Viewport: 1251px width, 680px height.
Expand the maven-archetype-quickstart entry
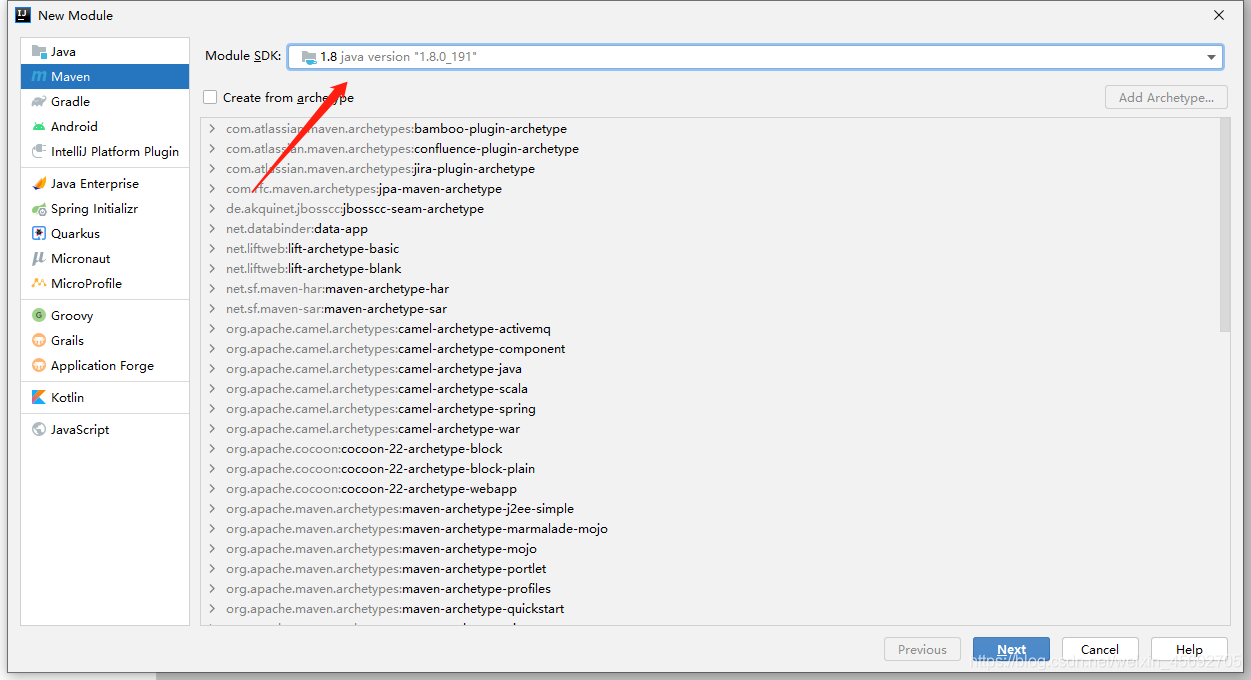[x=212, y=609]
